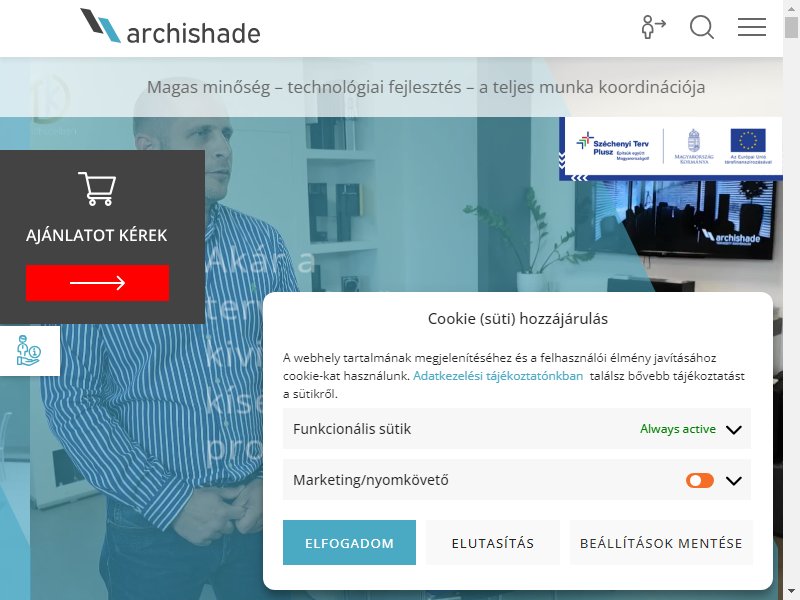The height and width of the screenshot is (600, 800).
Task: Open the hamburger menu
Action: 752,27
